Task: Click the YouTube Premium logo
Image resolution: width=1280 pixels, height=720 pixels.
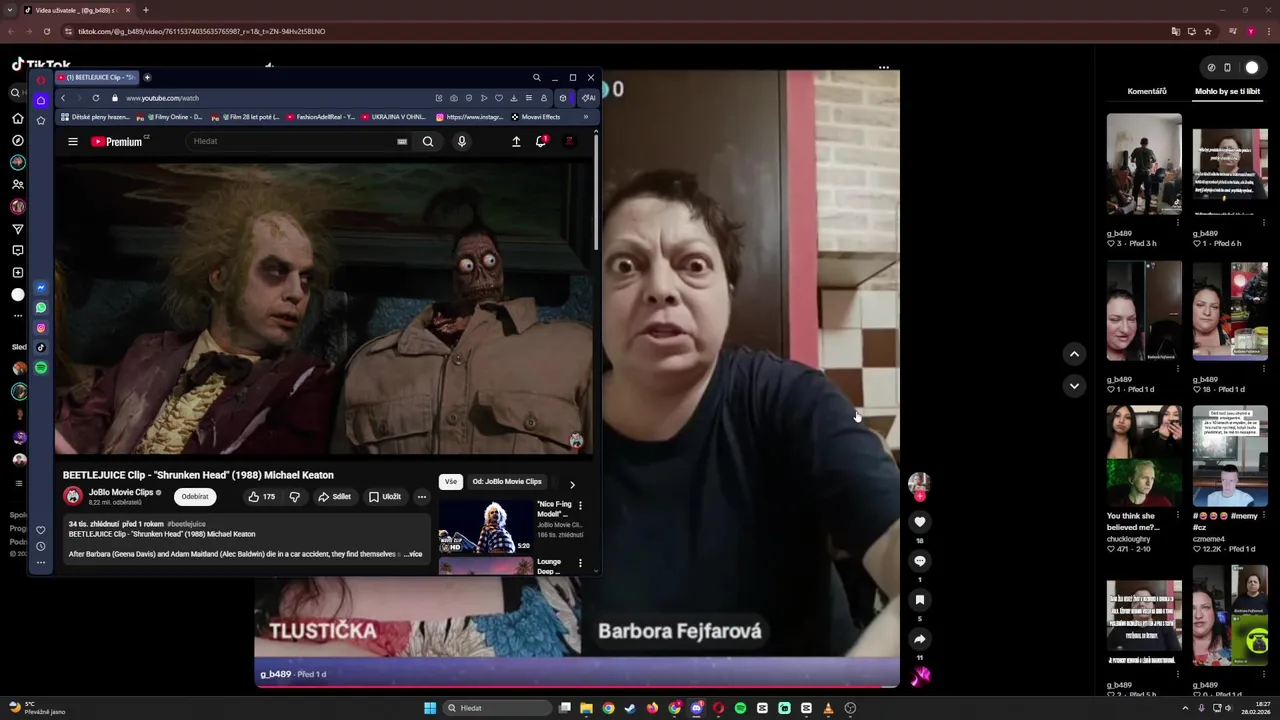Action: (118, 142)
